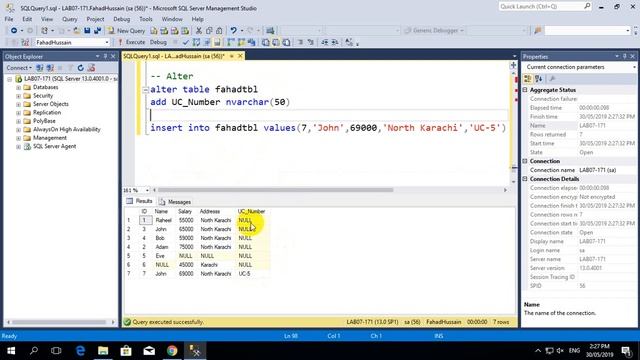This screenshot has width=640, height=360.
Task: Click the Increase Indent icon
Action: click(x=335, y=42)
